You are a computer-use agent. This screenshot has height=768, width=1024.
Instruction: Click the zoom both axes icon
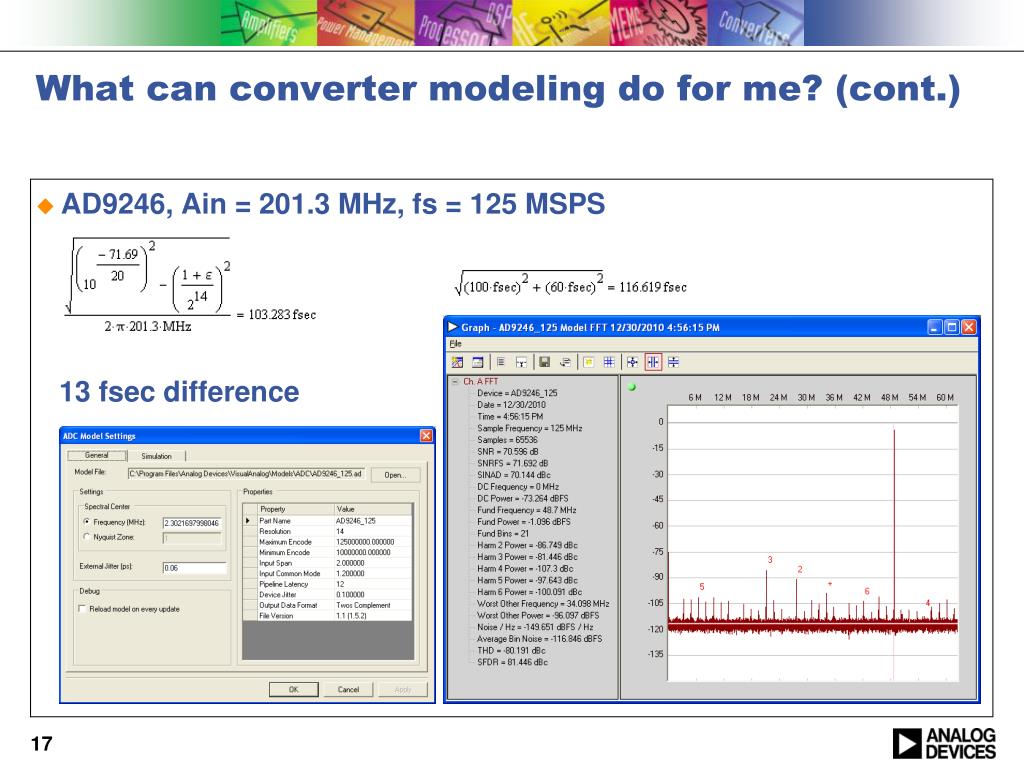coord(632,362)
